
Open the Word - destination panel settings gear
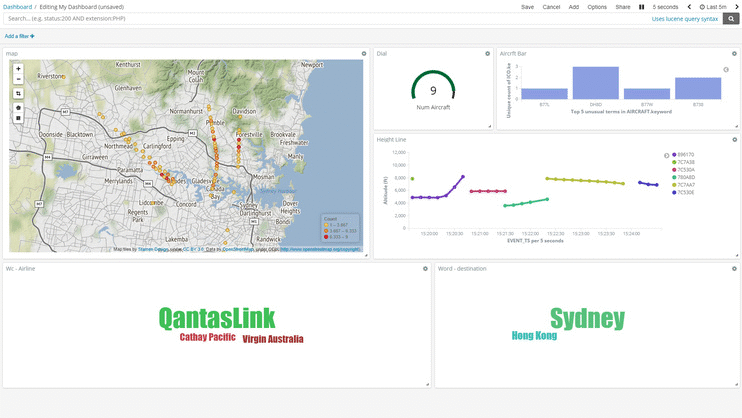pyautogui.click(x=734, y=268)
